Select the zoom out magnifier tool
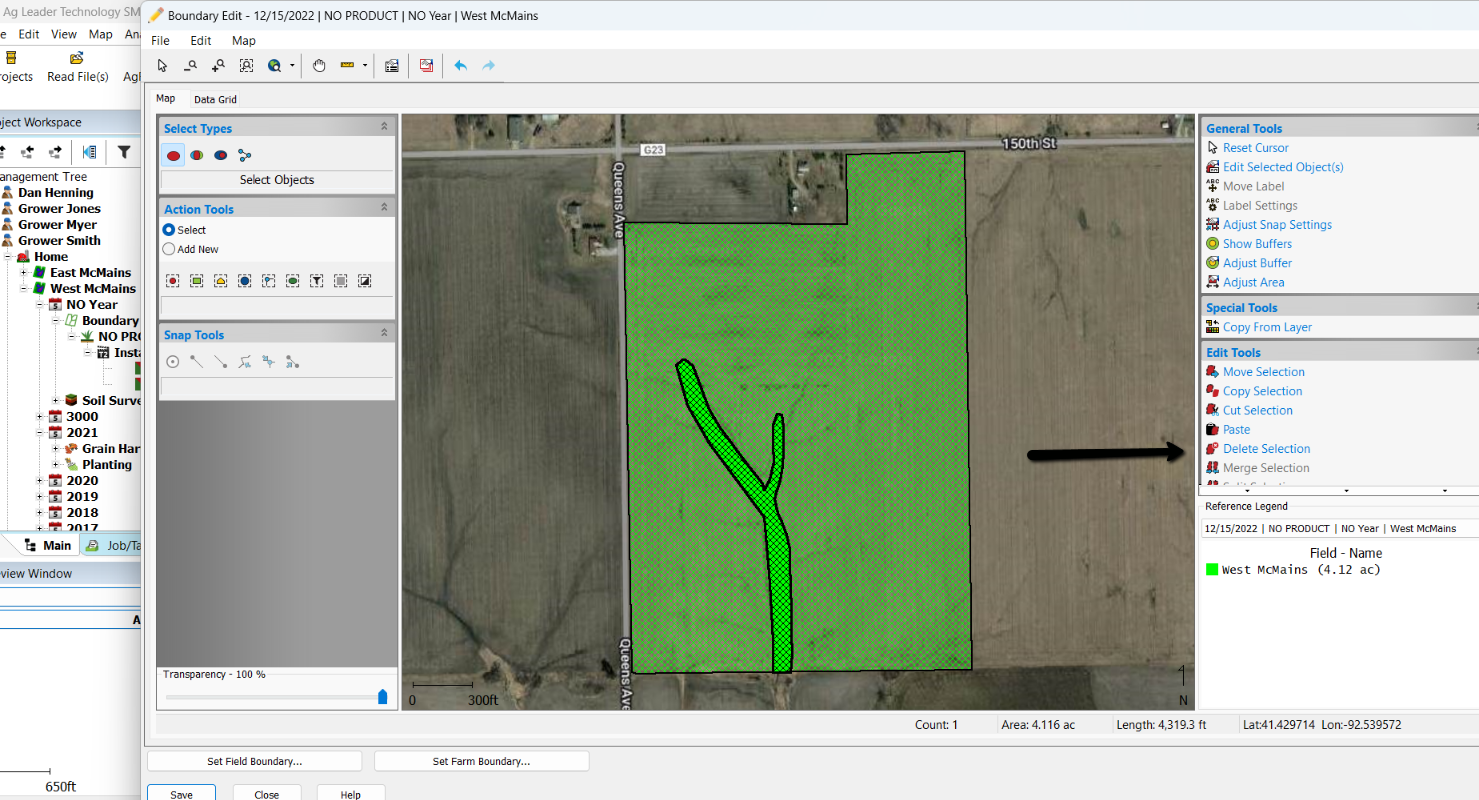The height and width of the screenshot is (800, 1479). tap(190, 66)
